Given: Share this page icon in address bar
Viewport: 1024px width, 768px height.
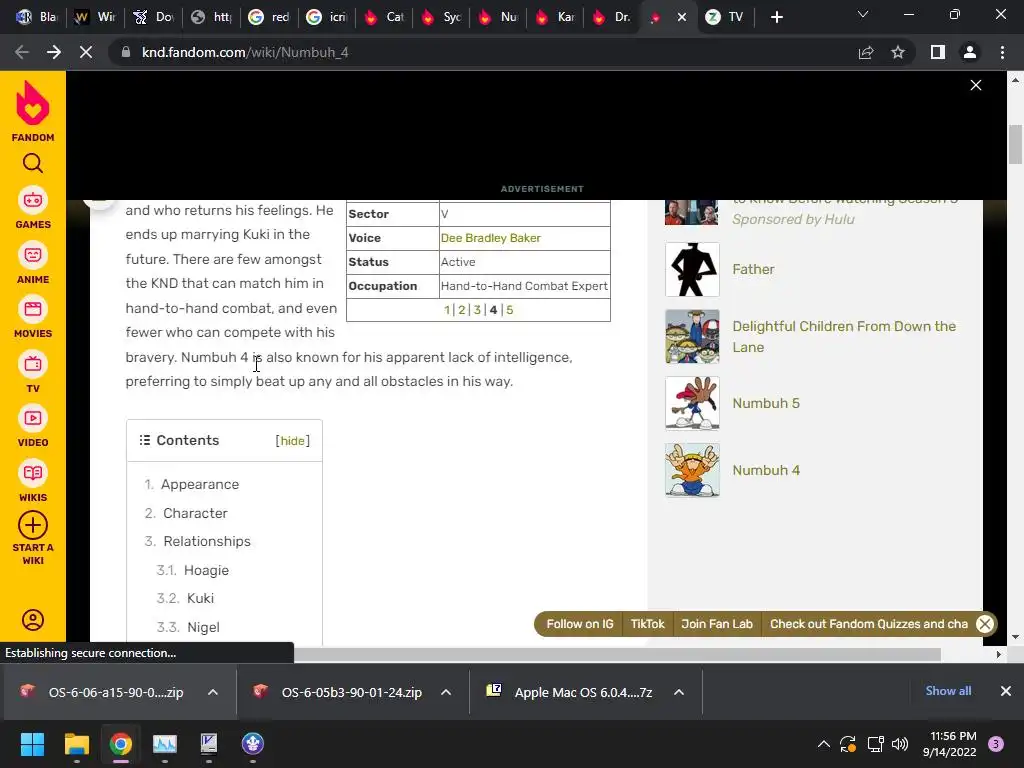Looking at the screenshot, I should click(x=866, y=52).
